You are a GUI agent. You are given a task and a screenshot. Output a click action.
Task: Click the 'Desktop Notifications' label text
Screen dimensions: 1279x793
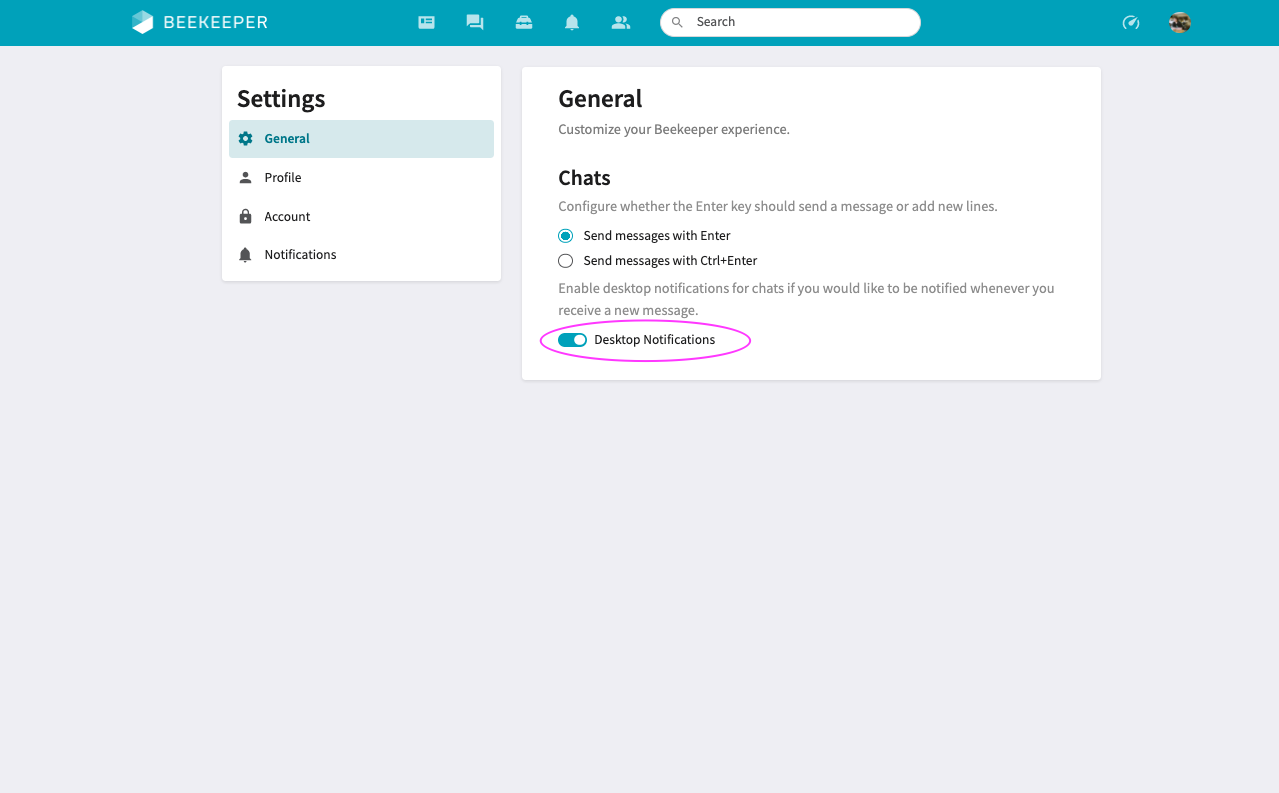point(654,340)
